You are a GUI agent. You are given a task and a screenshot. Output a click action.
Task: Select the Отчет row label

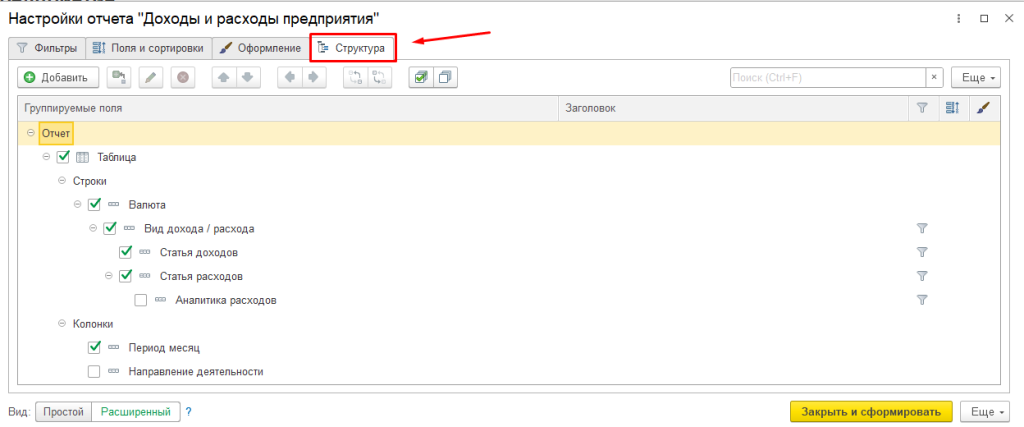[55, 133]
